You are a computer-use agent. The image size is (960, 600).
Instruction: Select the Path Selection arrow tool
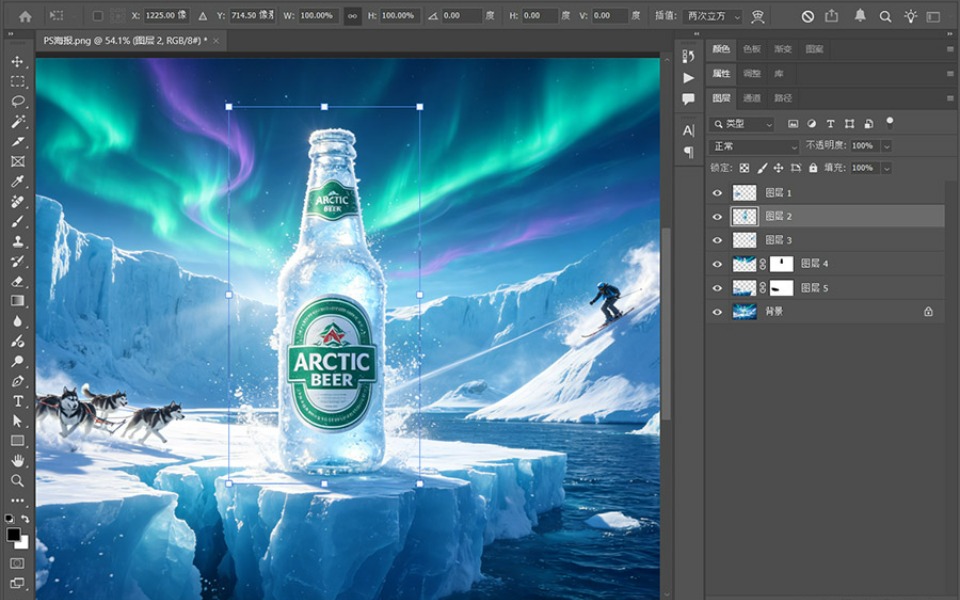coord(17,421)
